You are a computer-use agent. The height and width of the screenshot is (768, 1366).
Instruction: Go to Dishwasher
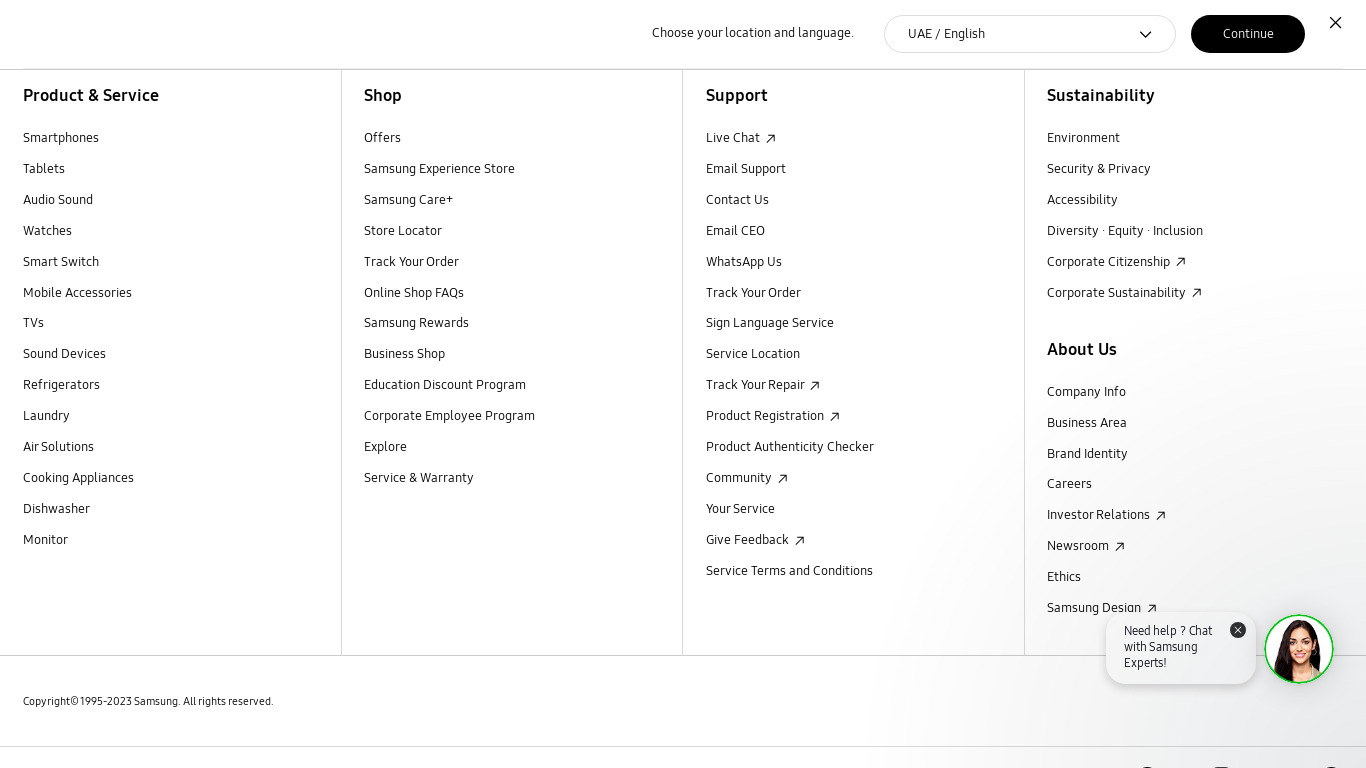click(56, 509)
